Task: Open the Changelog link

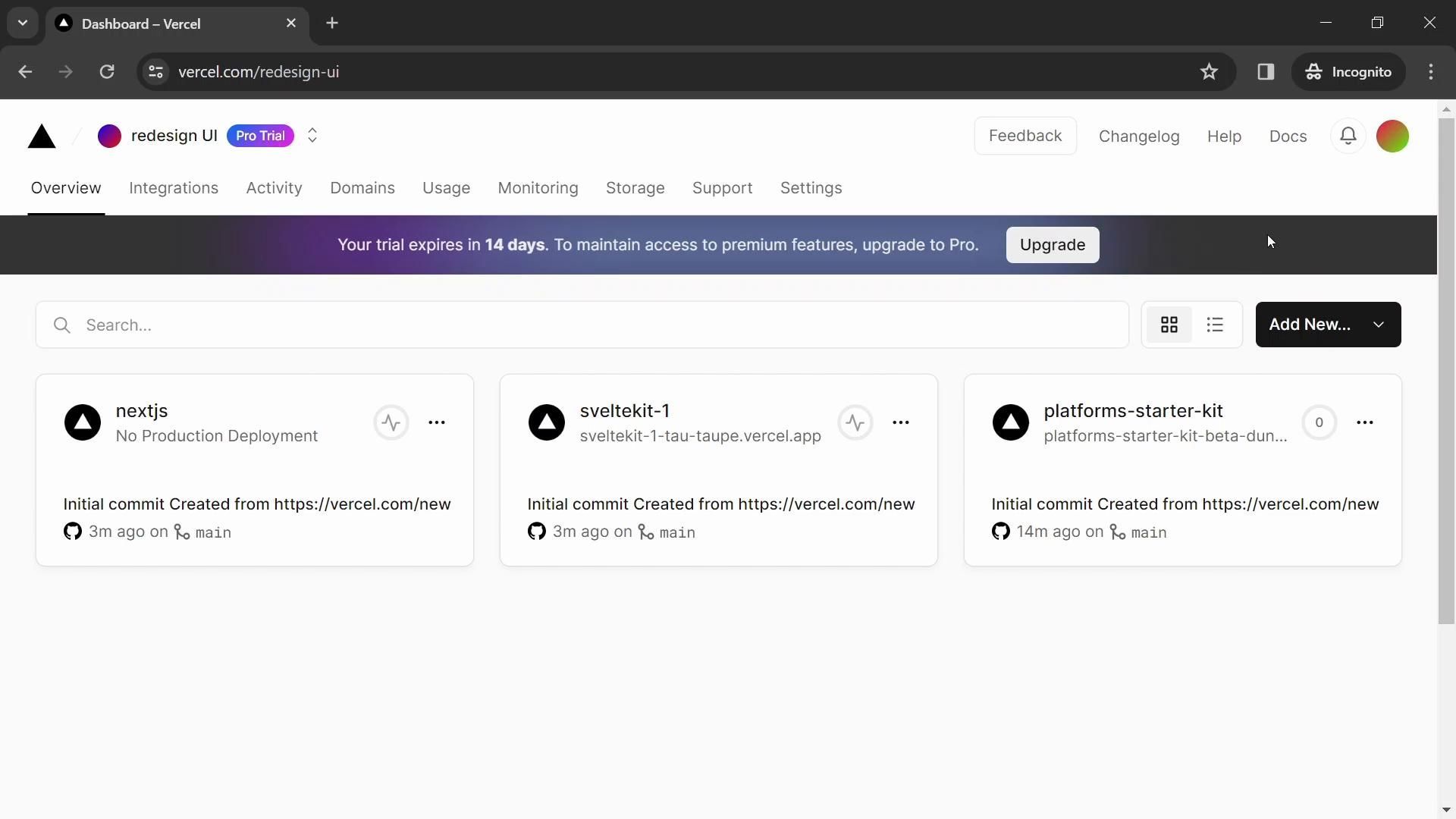Action: 1138,136
